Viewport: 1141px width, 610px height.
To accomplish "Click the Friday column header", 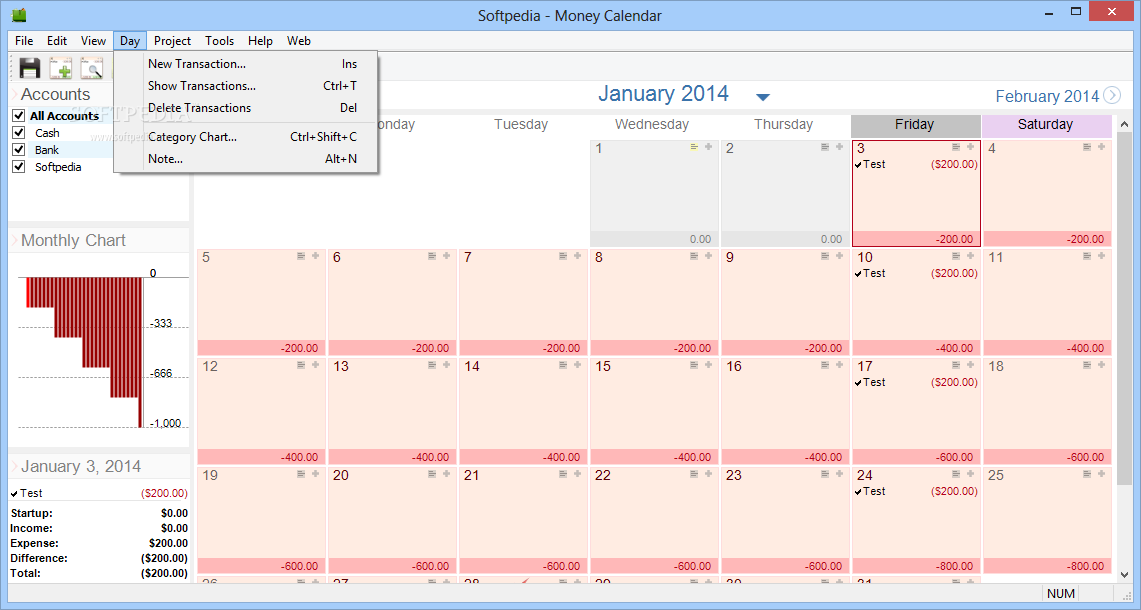I will (x=915, y=125).
